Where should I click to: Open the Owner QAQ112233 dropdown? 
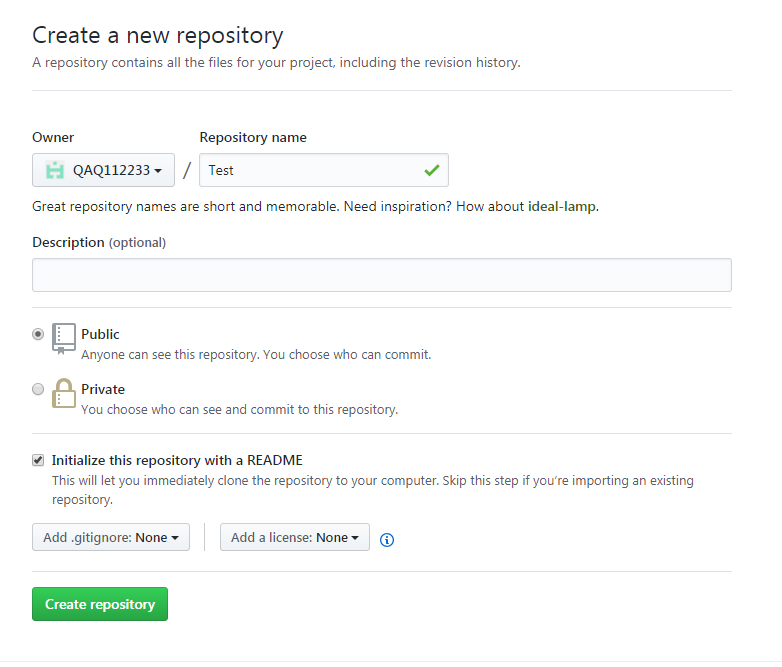(104, 170)
